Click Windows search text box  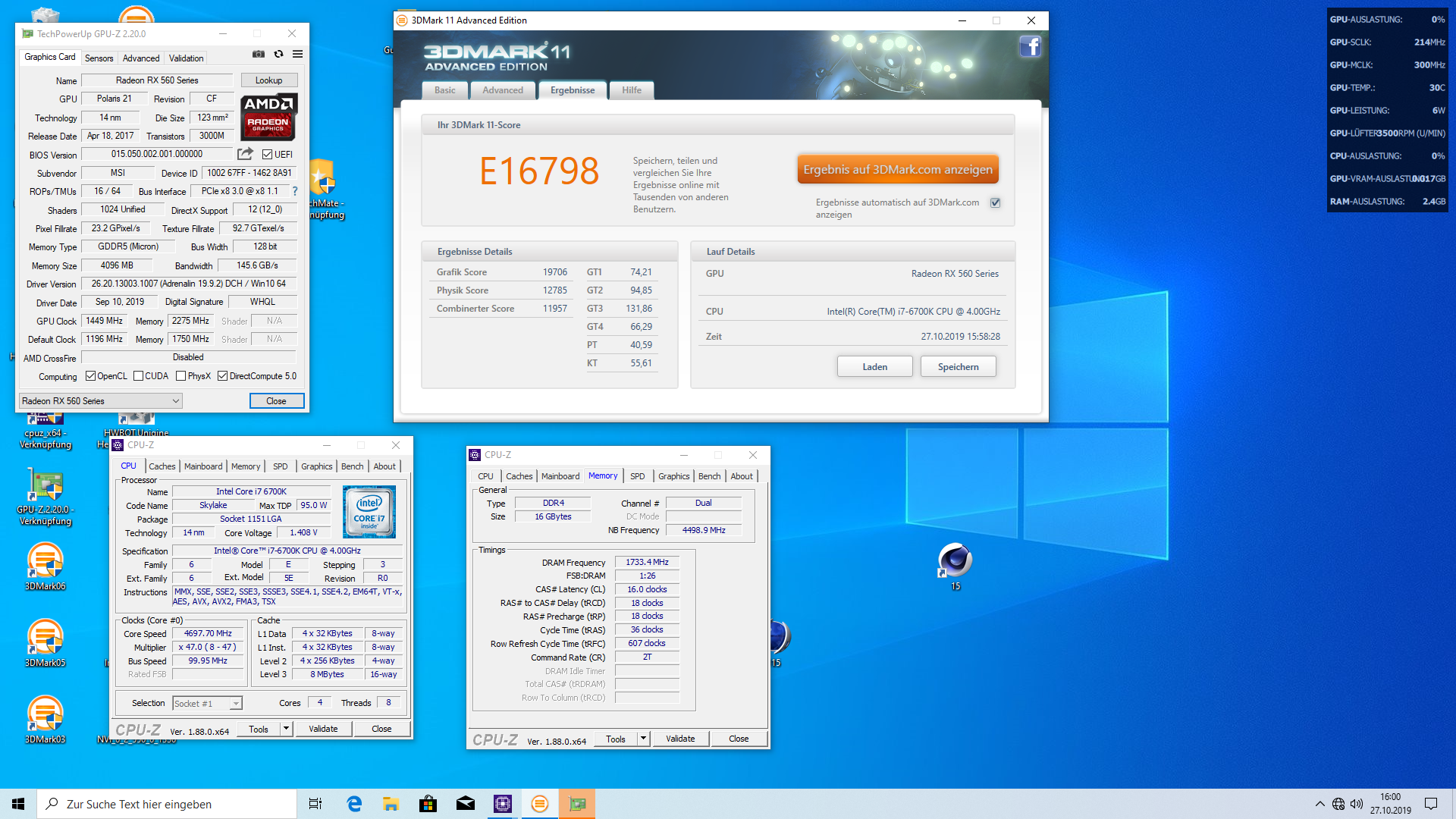[167, 804]
